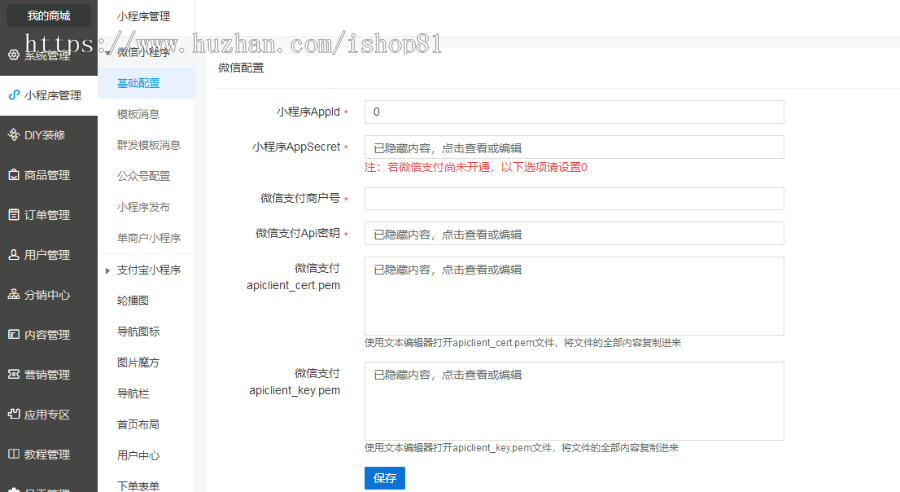The width and height of the screenshot is (900, 492).
Task: Open 商品管理 section
Action: click(49, 175)
